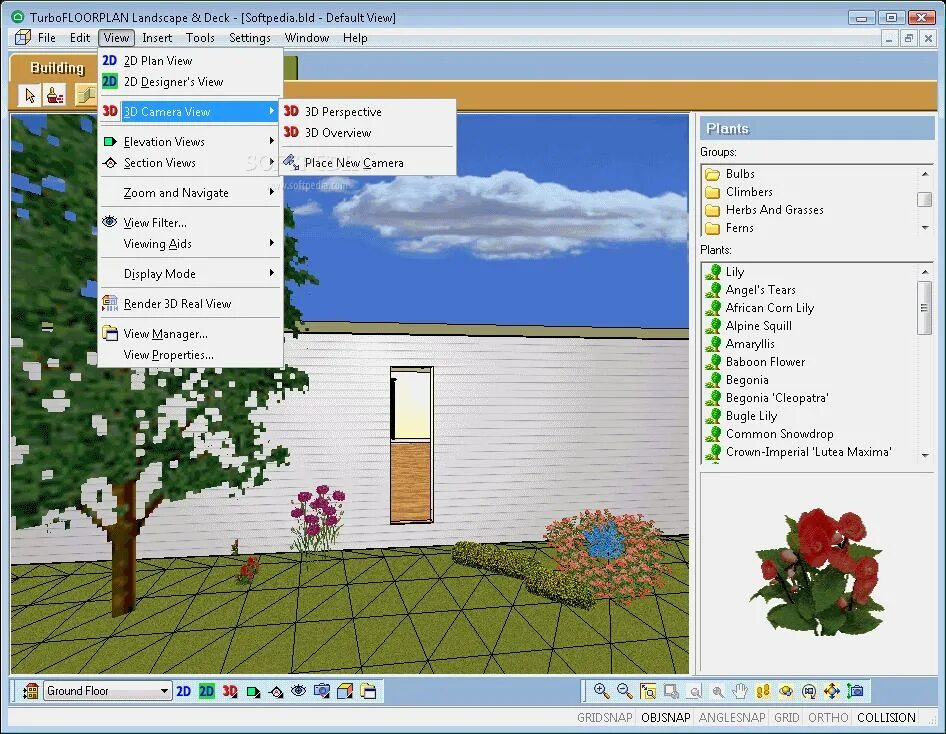Choose Place New Camera
This screenshot has width=946, height=734.
(x=367, y=163)
